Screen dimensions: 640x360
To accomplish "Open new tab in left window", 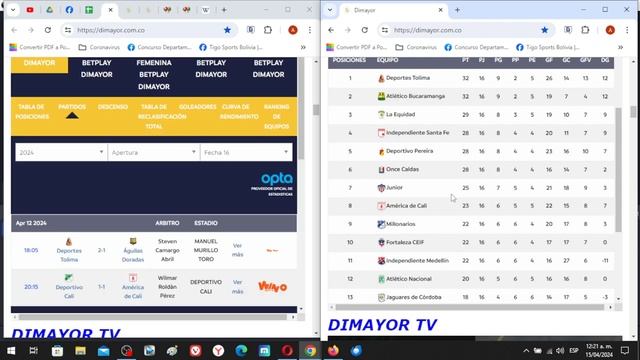I will [x=224, y=10].
